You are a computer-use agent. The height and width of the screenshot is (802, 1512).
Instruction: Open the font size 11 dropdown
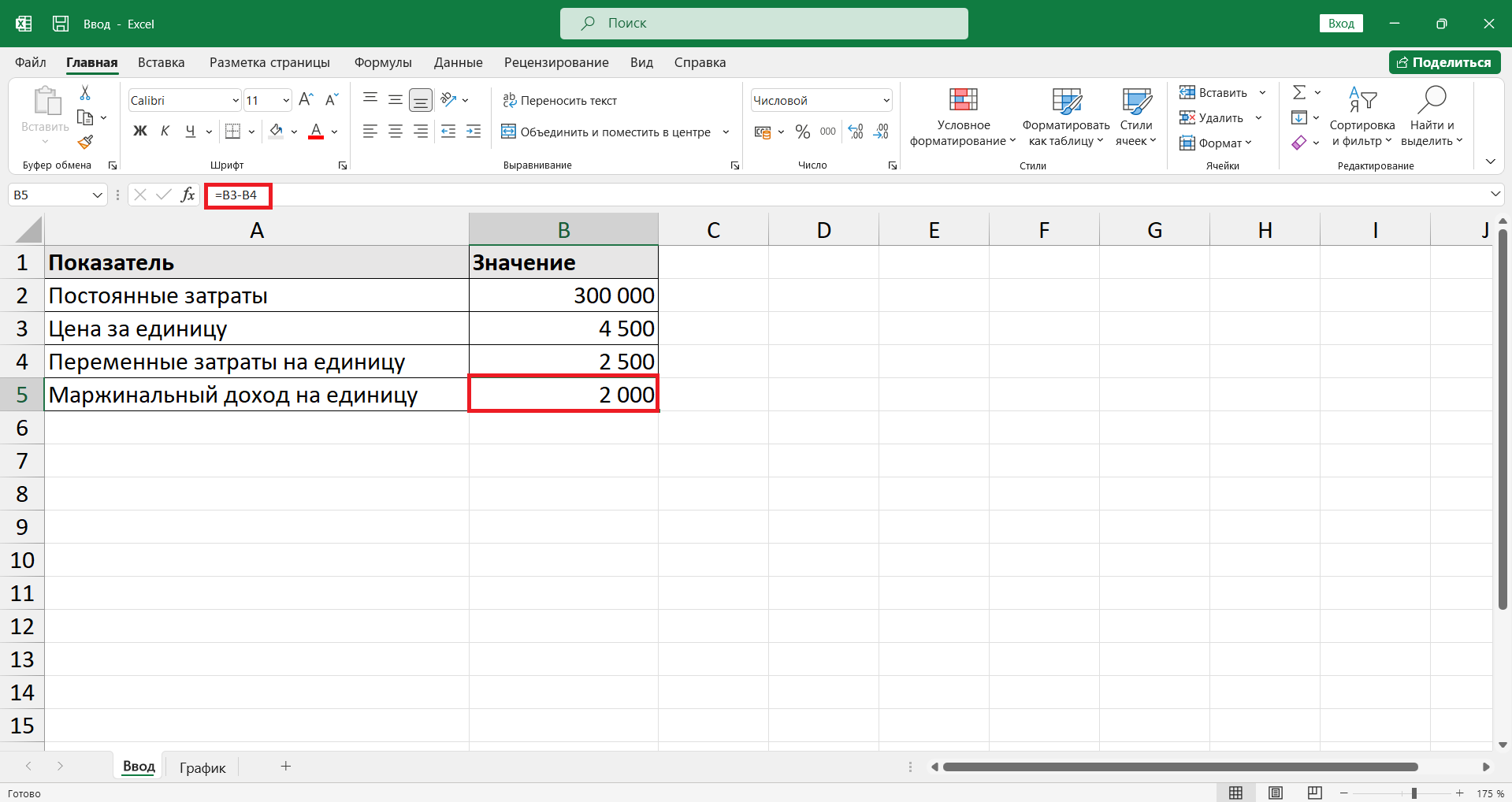pos(285,100)
